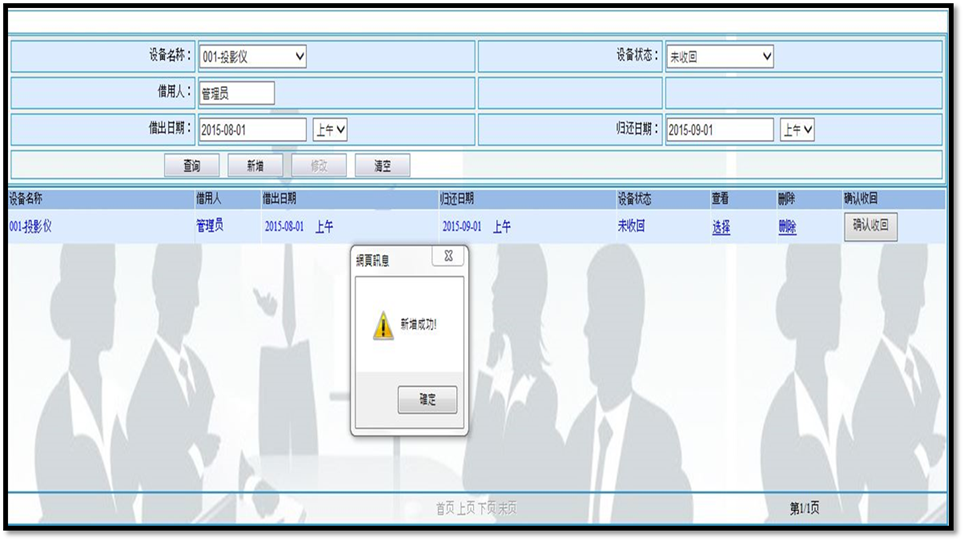Go to 下页 in the pagination bar
The image size is (964, 541).
[487, 509]
